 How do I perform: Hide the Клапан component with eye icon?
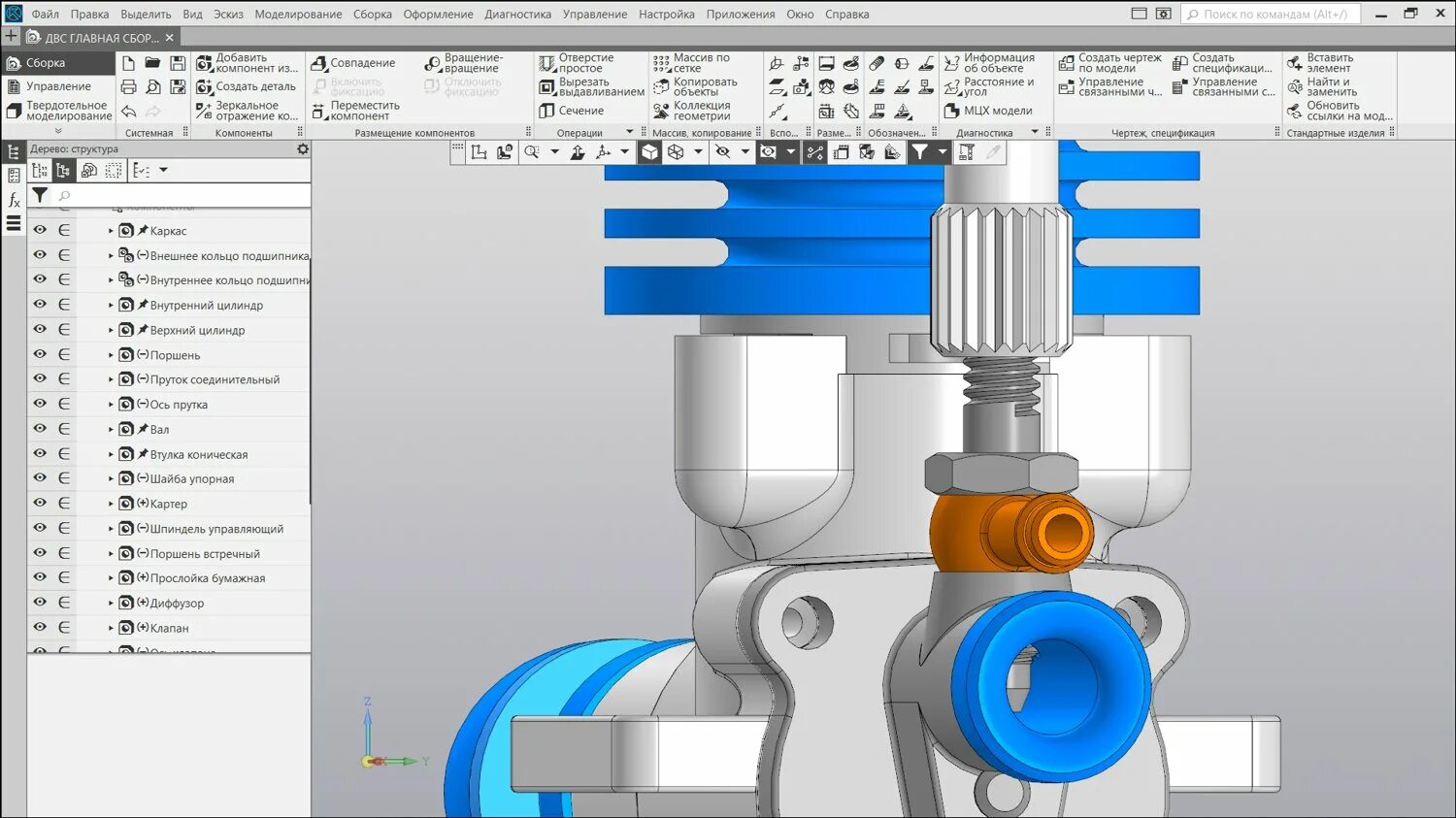(x=40, y=627)
